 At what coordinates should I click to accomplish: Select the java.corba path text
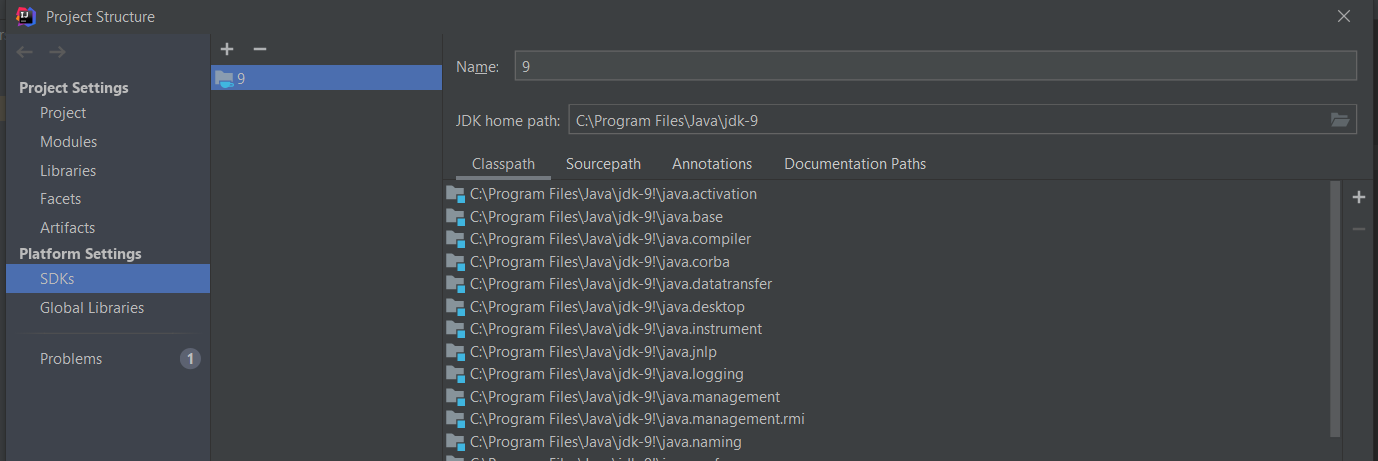click(x=600, y=262)
